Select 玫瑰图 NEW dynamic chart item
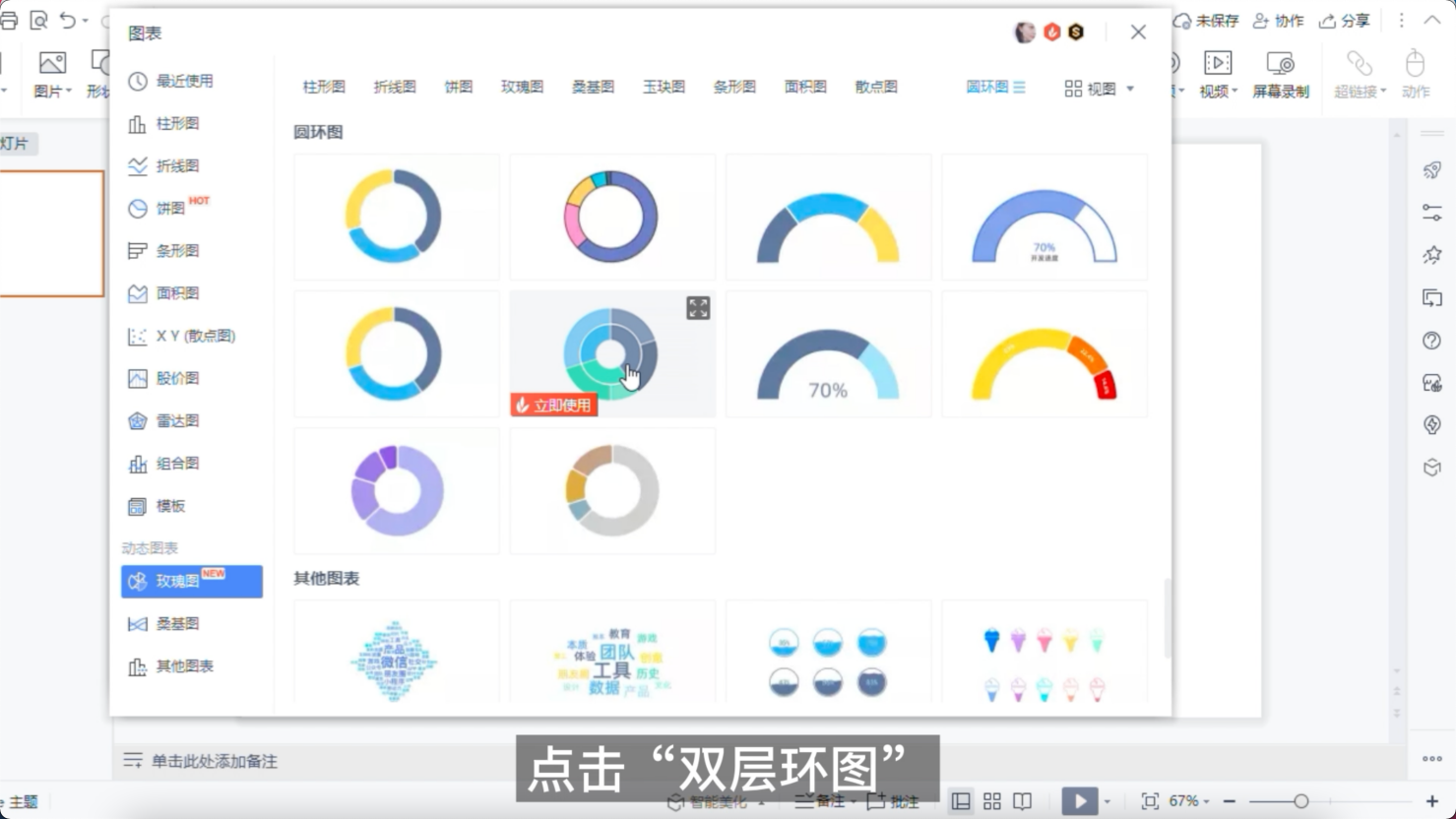Viewport: 1456px width, 819px height. click(x=192, y=581)
